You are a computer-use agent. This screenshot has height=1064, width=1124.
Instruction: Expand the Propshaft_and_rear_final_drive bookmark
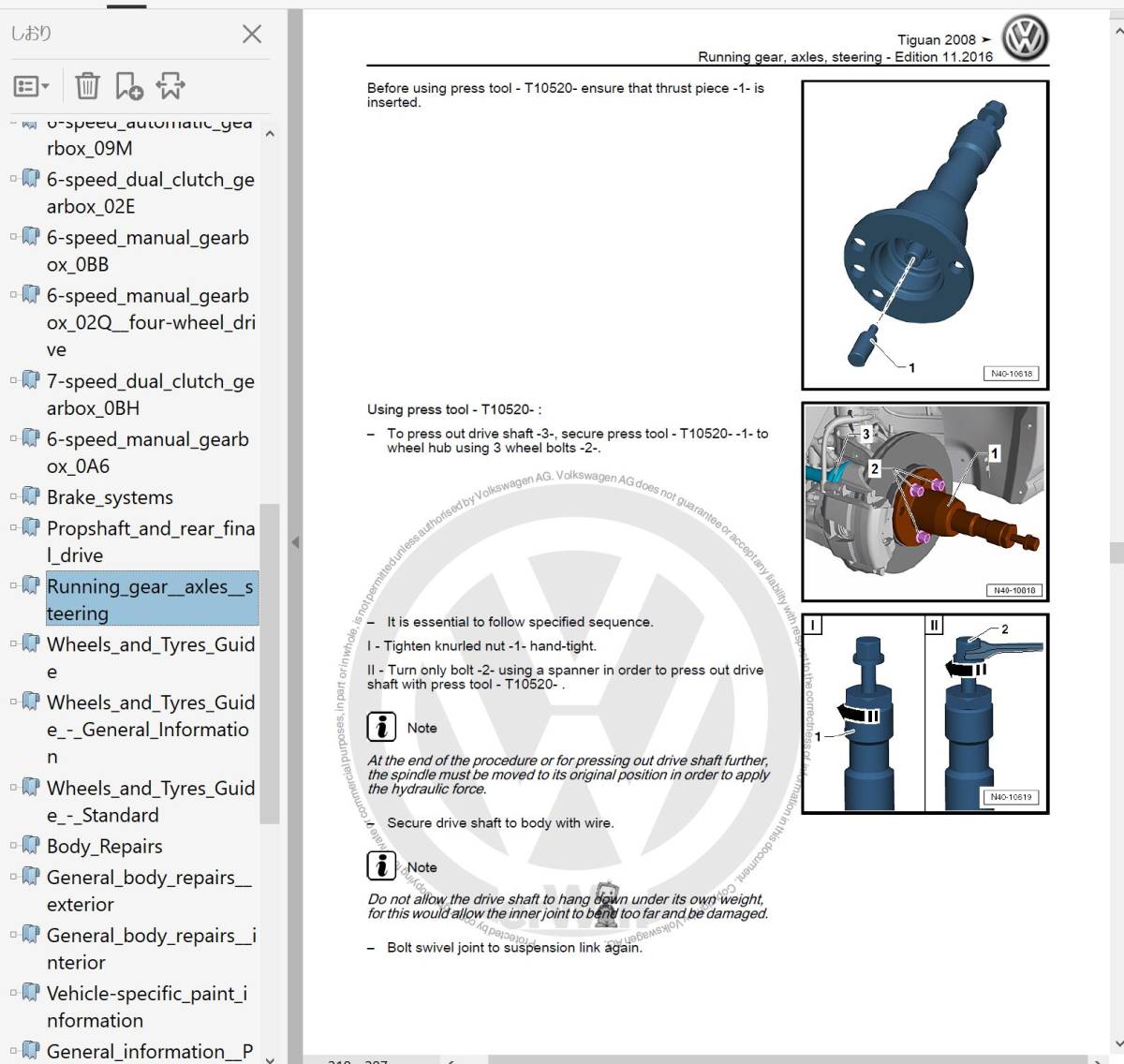pos(13,527)
